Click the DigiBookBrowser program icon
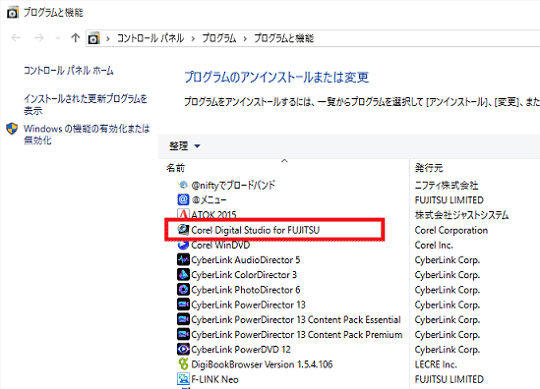 click(x=183, y=364)
